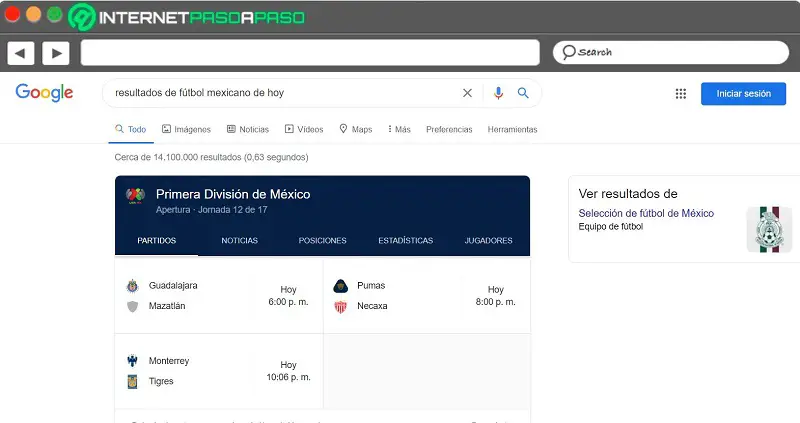This screenshot has height=423, width=800.
Task: Select the Todo results tab
Action: (131, 130)
